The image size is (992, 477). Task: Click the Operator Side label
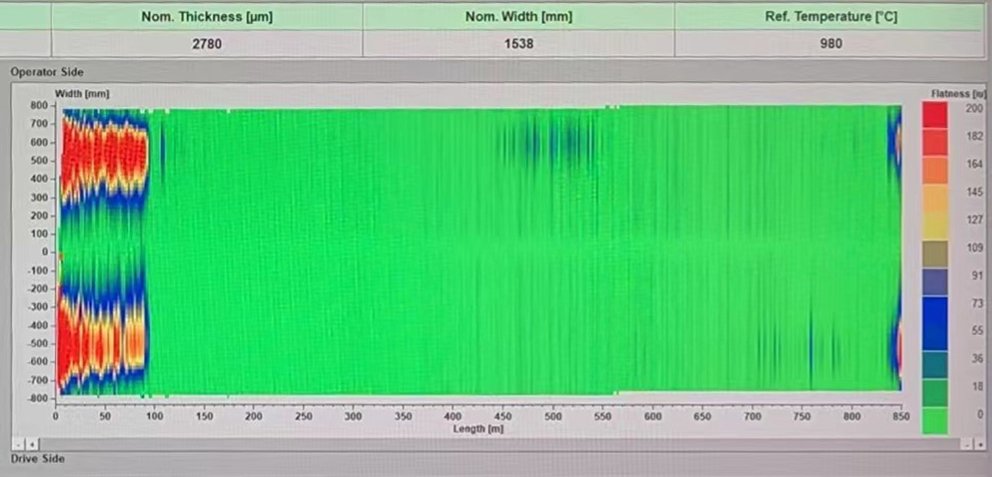(47, 72)
